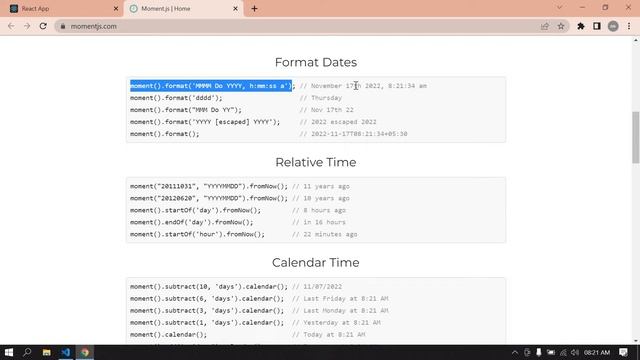This screenshot has height=360, width=640.
Task: Click the Format Dates heading
Action: point(316,62)
